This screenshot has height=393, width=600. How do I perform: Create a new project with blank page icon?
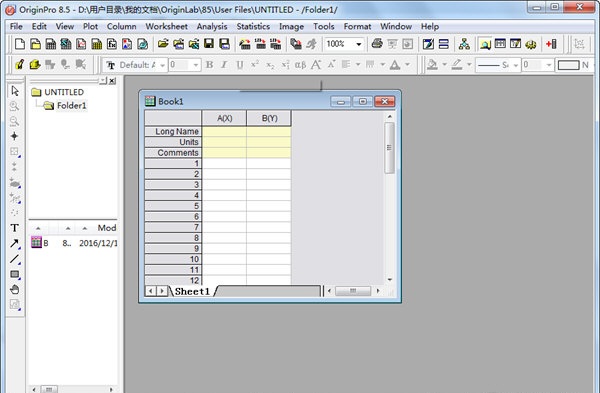(20, 44)
